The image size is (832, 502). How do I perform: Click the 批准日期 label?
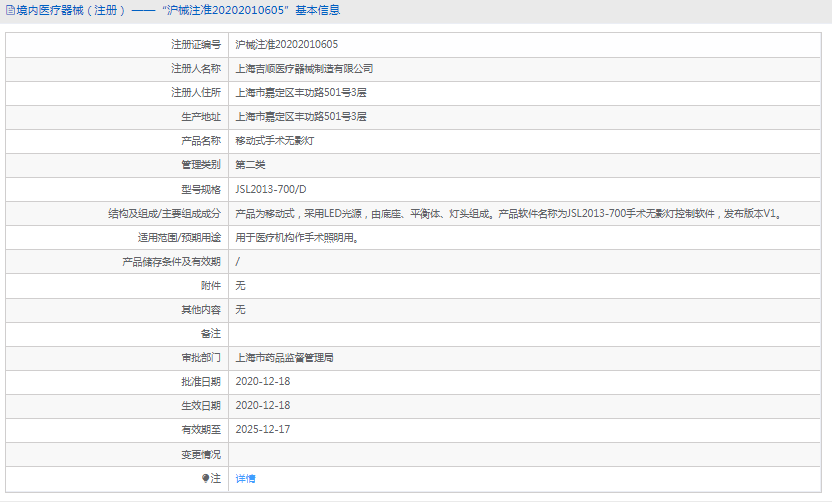coord(201,382)
